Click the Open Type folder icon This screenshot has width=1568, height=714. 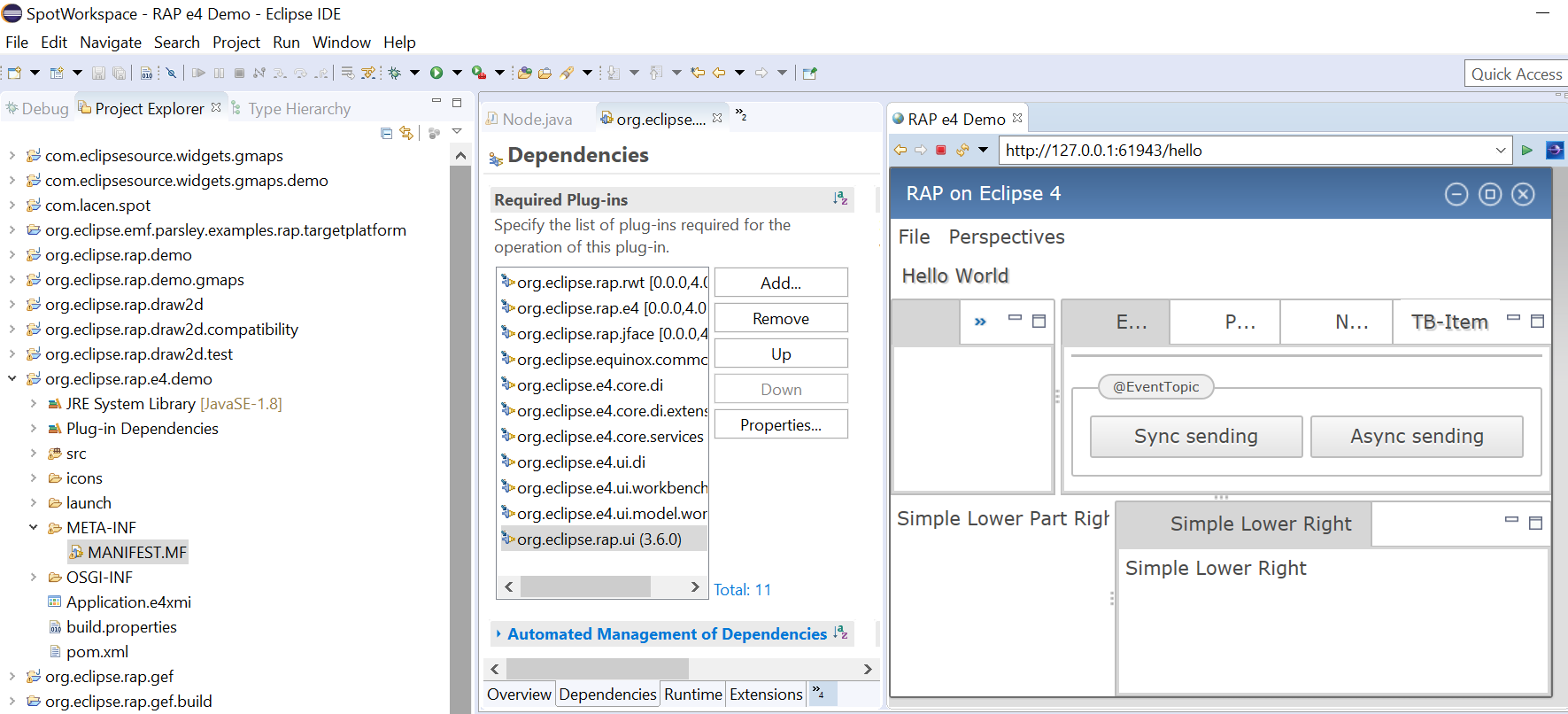pos(525,74)
